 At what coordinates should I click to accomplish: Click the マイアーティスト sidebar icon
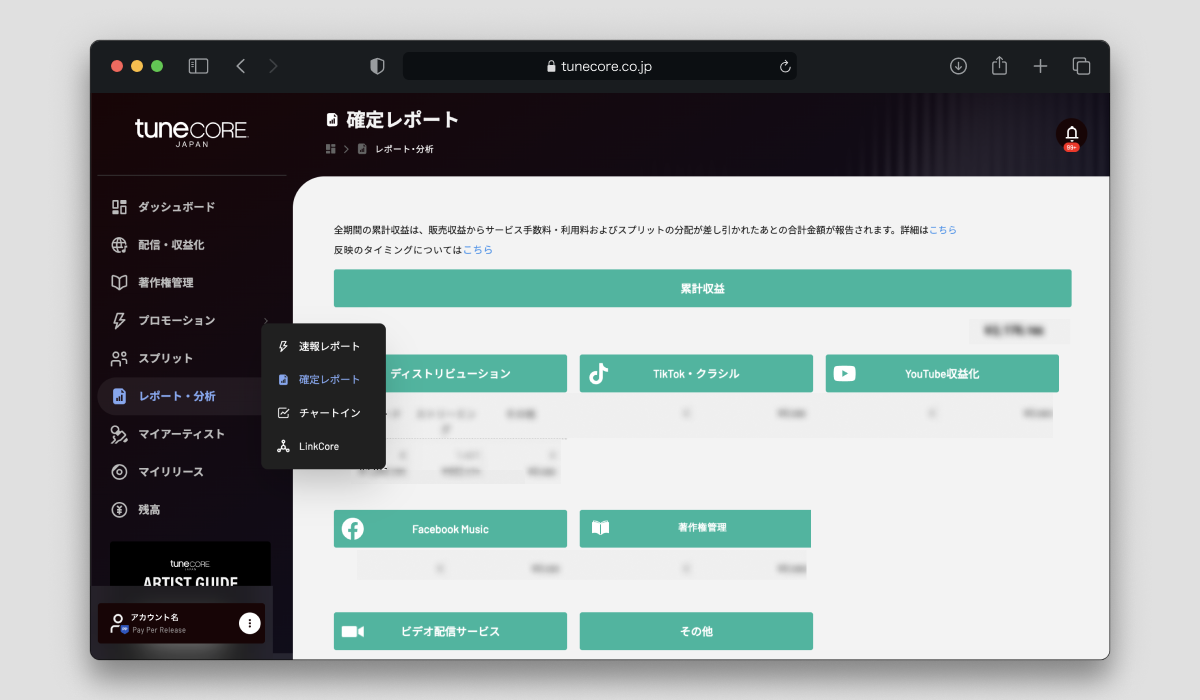pos(119,434)
